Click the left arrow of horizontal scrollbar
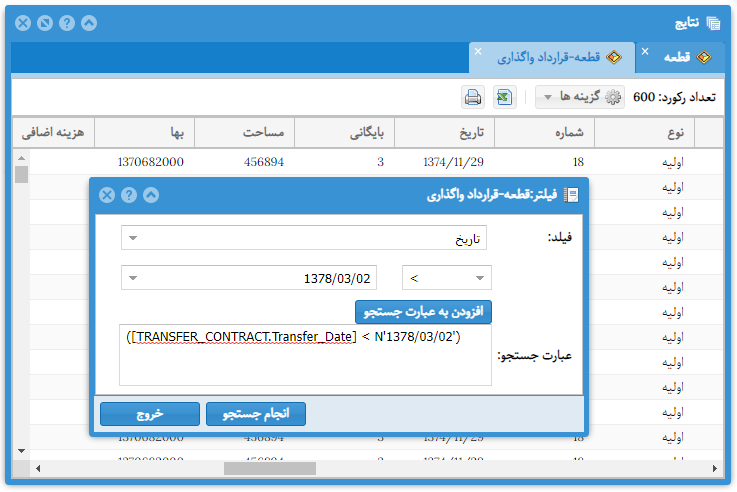The height and width of the screenshot is (492, 737). tap(38, 469)
